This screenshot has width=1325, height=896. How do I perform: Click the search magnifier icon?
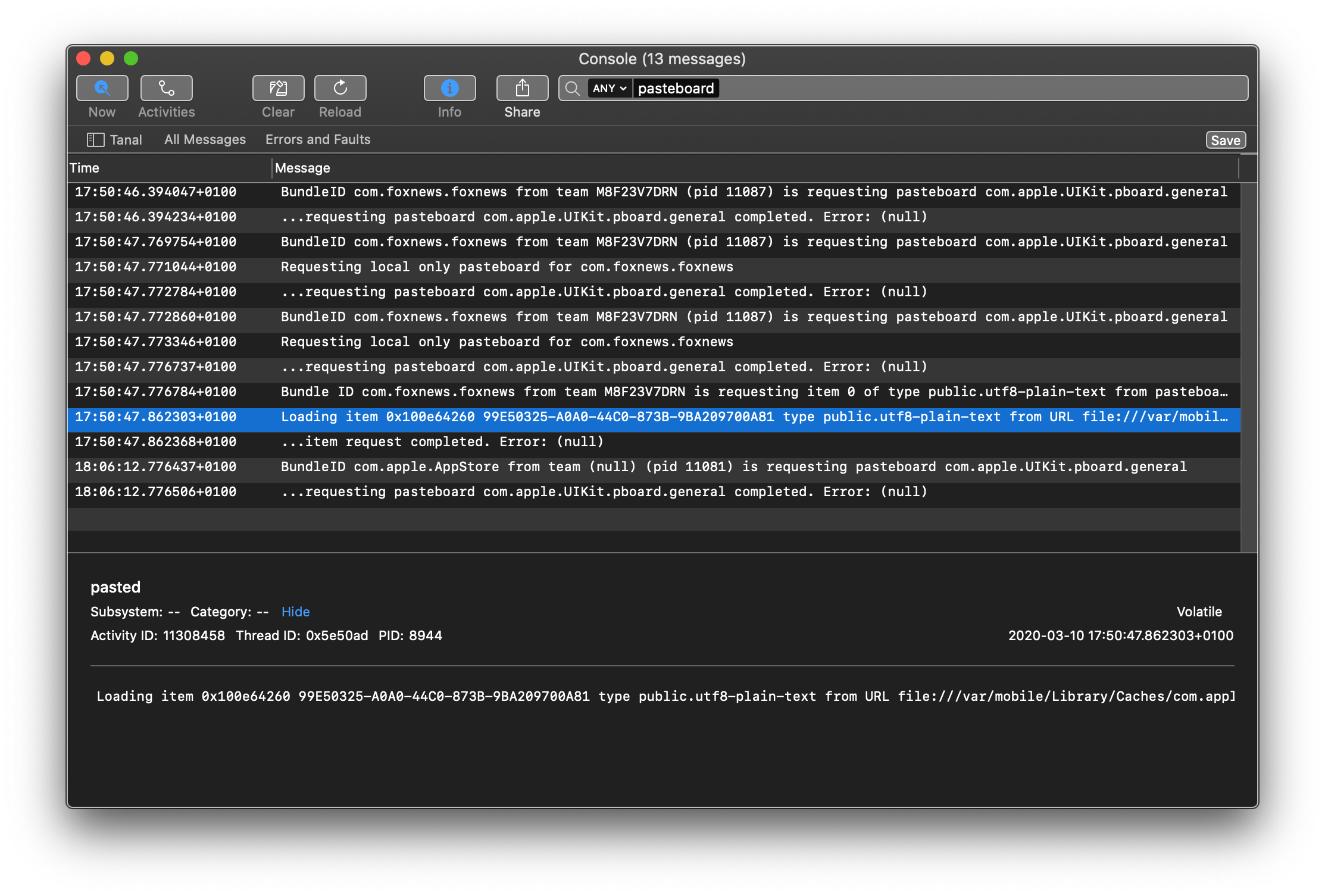tap(572, 89)
